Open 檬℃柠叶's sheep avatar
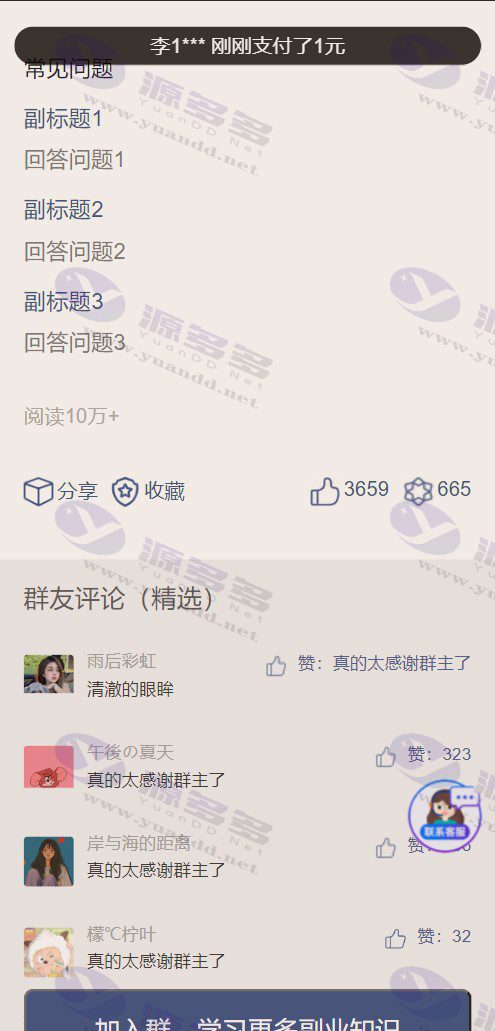Viewport: 495px width, 1031px height. click(x=49, y=952)
